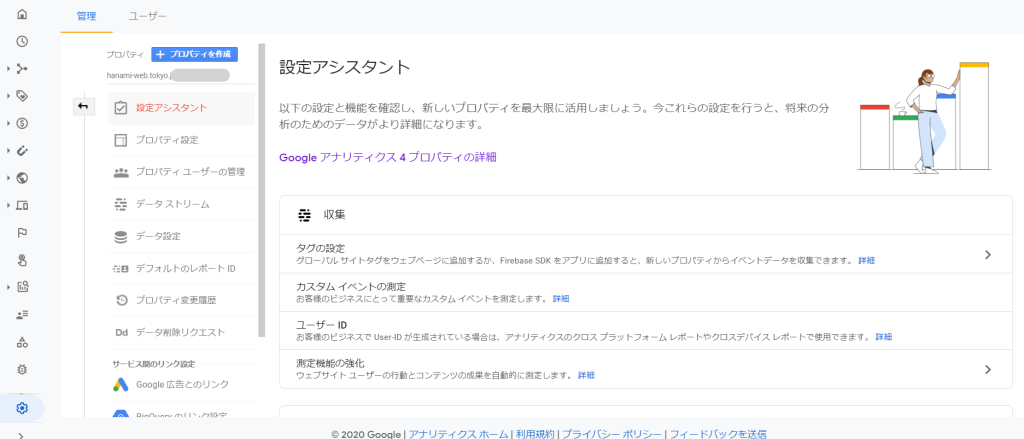Open the Demographics globe icon
The width and height of the screenshot is (1024, 439).
coord(22,178)
